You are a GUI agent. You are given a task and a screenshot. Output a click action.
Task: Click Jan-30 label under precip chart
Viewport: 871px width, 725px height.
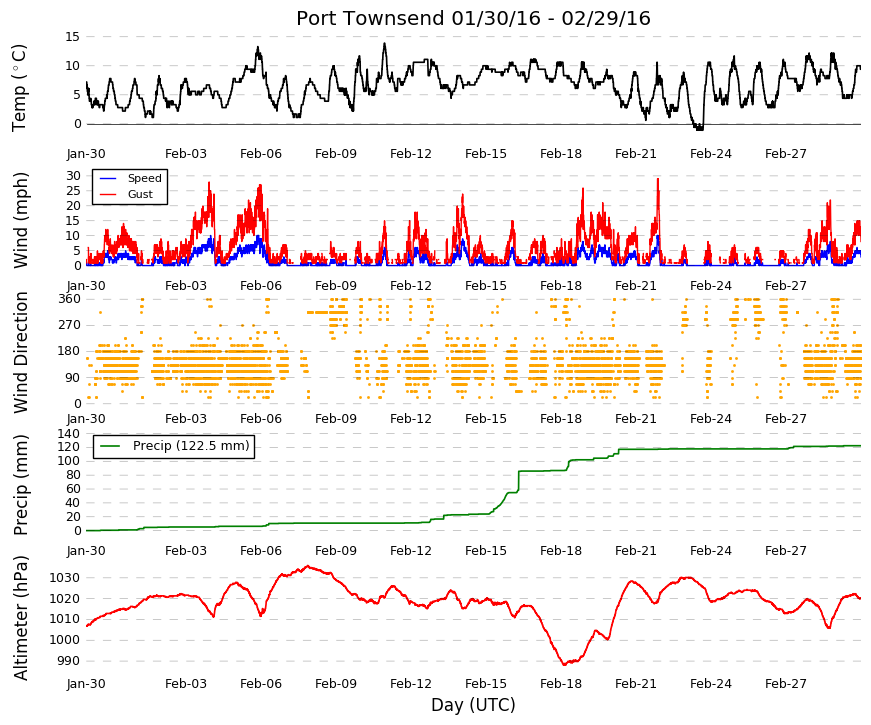coord(86,551)
